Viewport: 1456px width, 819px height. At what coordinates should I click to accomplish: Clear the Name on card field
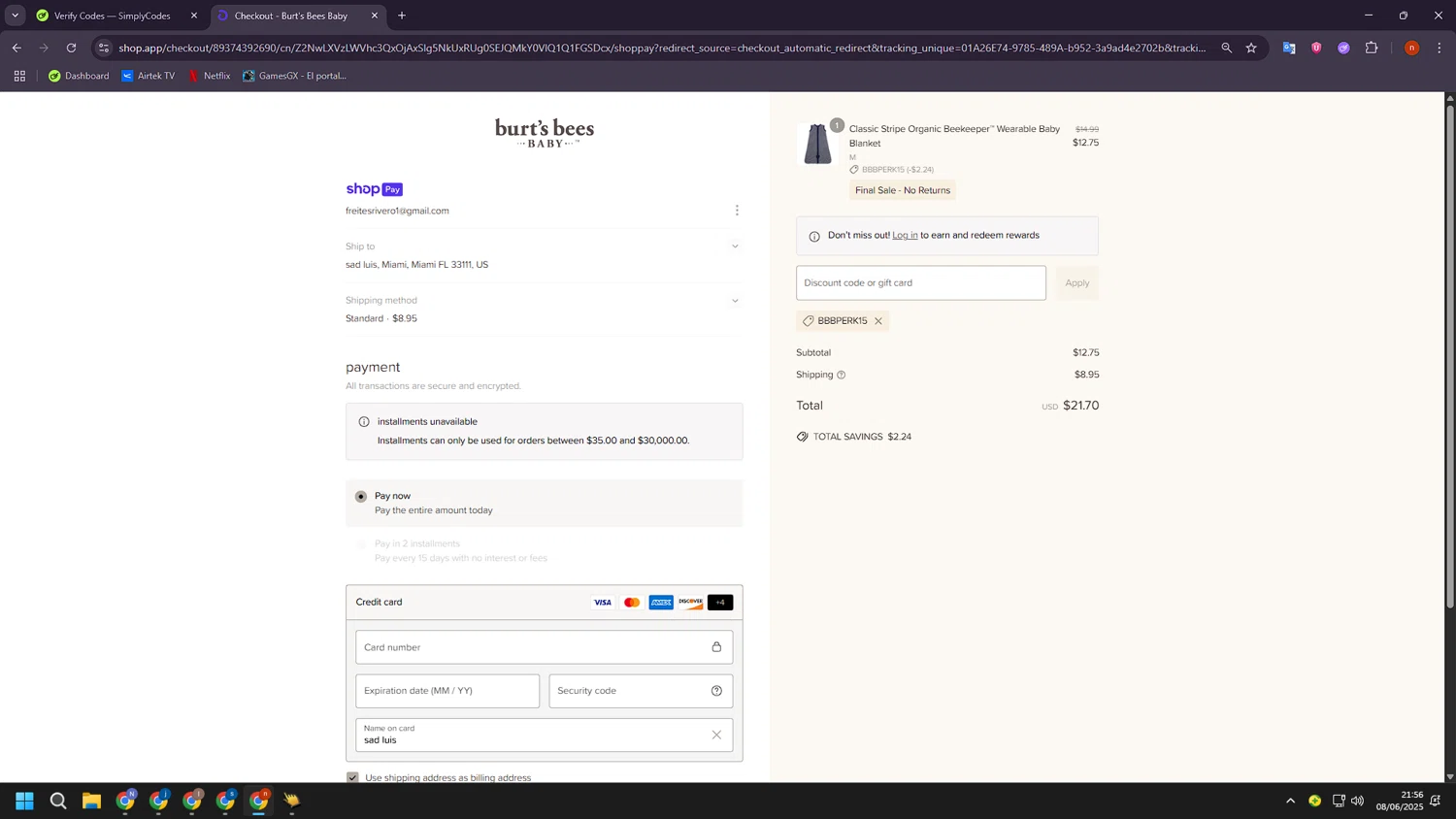coord(716,735)
